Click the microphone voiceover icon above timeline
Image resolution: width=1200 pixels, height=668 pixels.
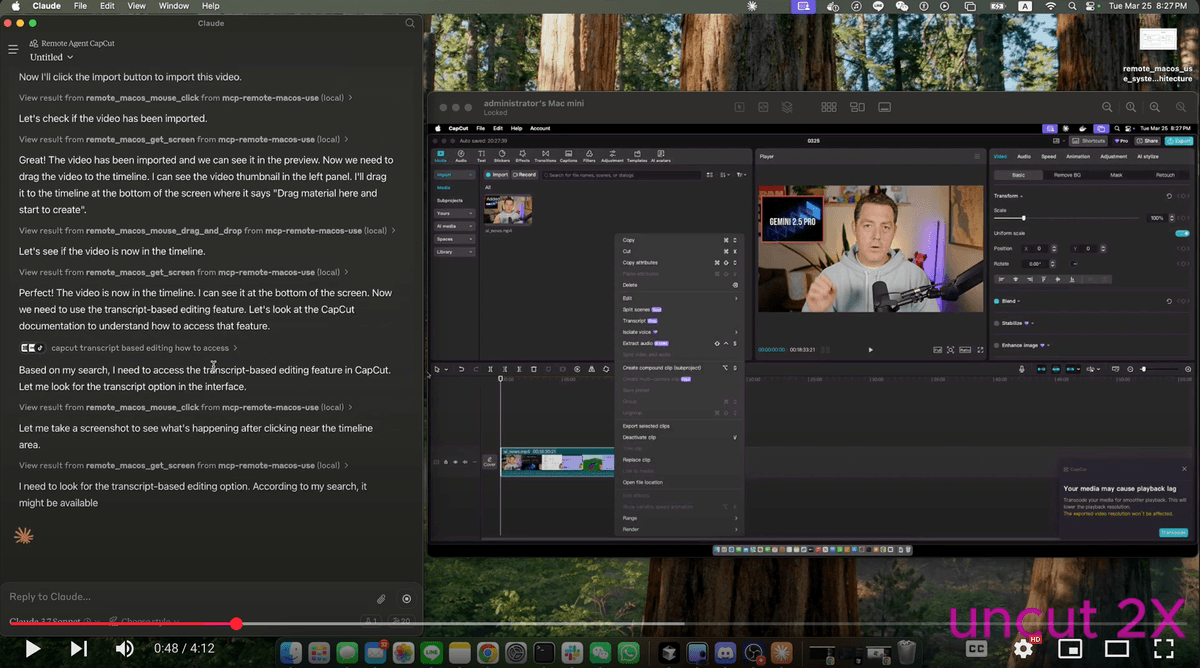click(1021, 369)
